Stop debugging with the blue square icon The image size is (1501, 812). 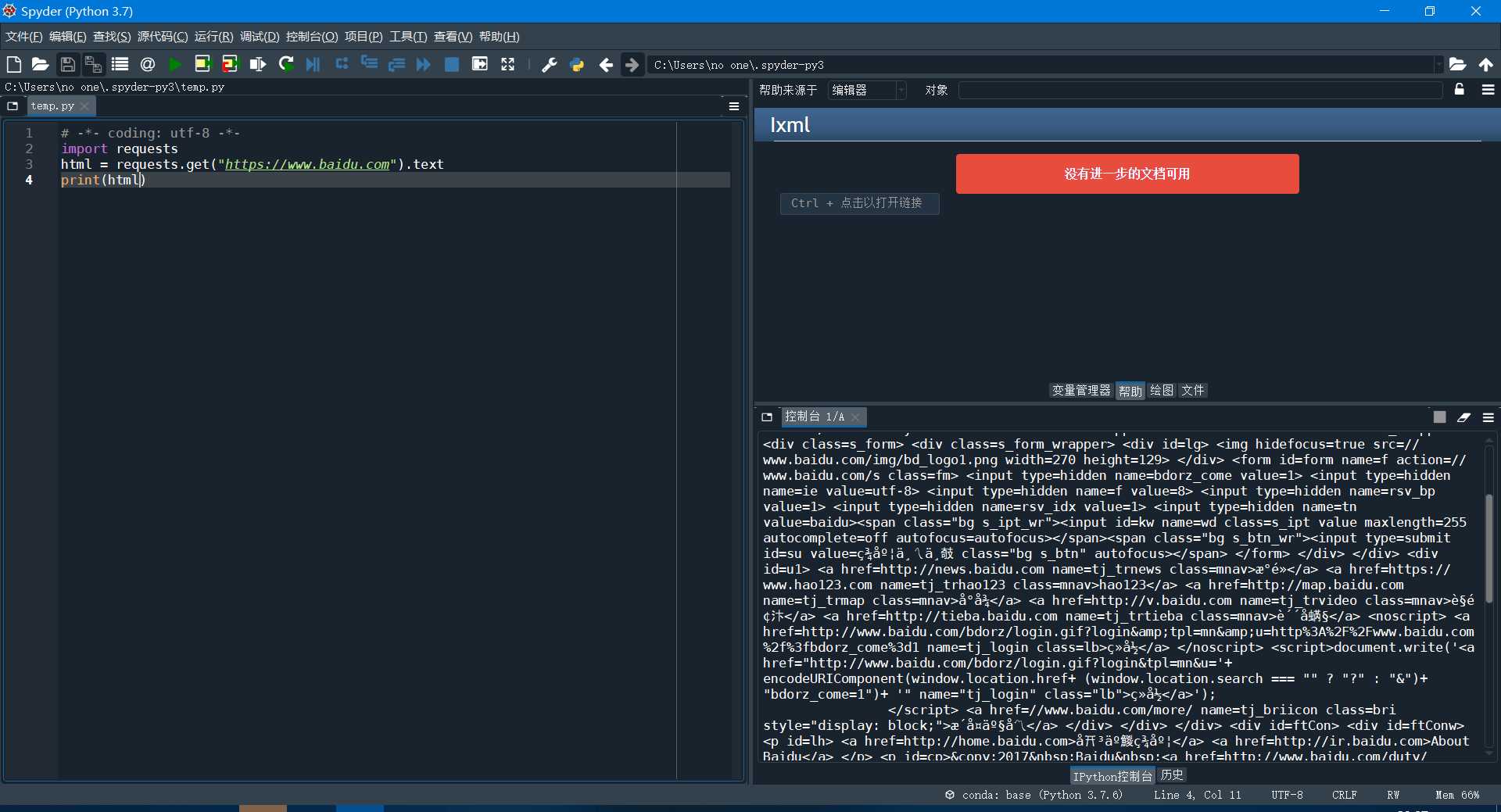[x=452, y=64]
